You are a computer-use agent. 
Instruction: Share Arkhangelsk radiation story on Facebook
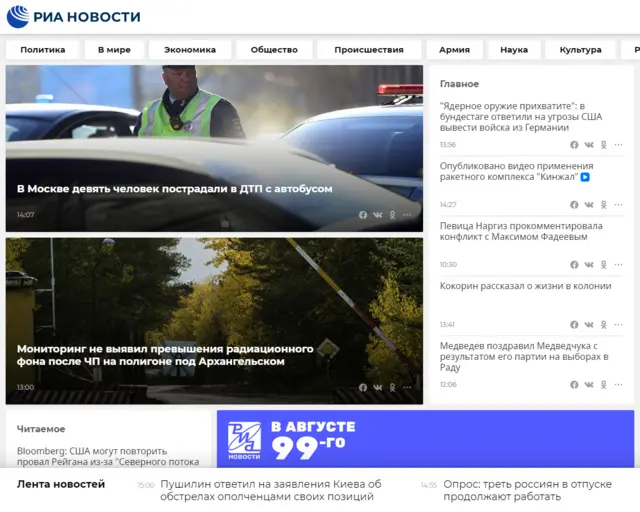click(363, 387)
